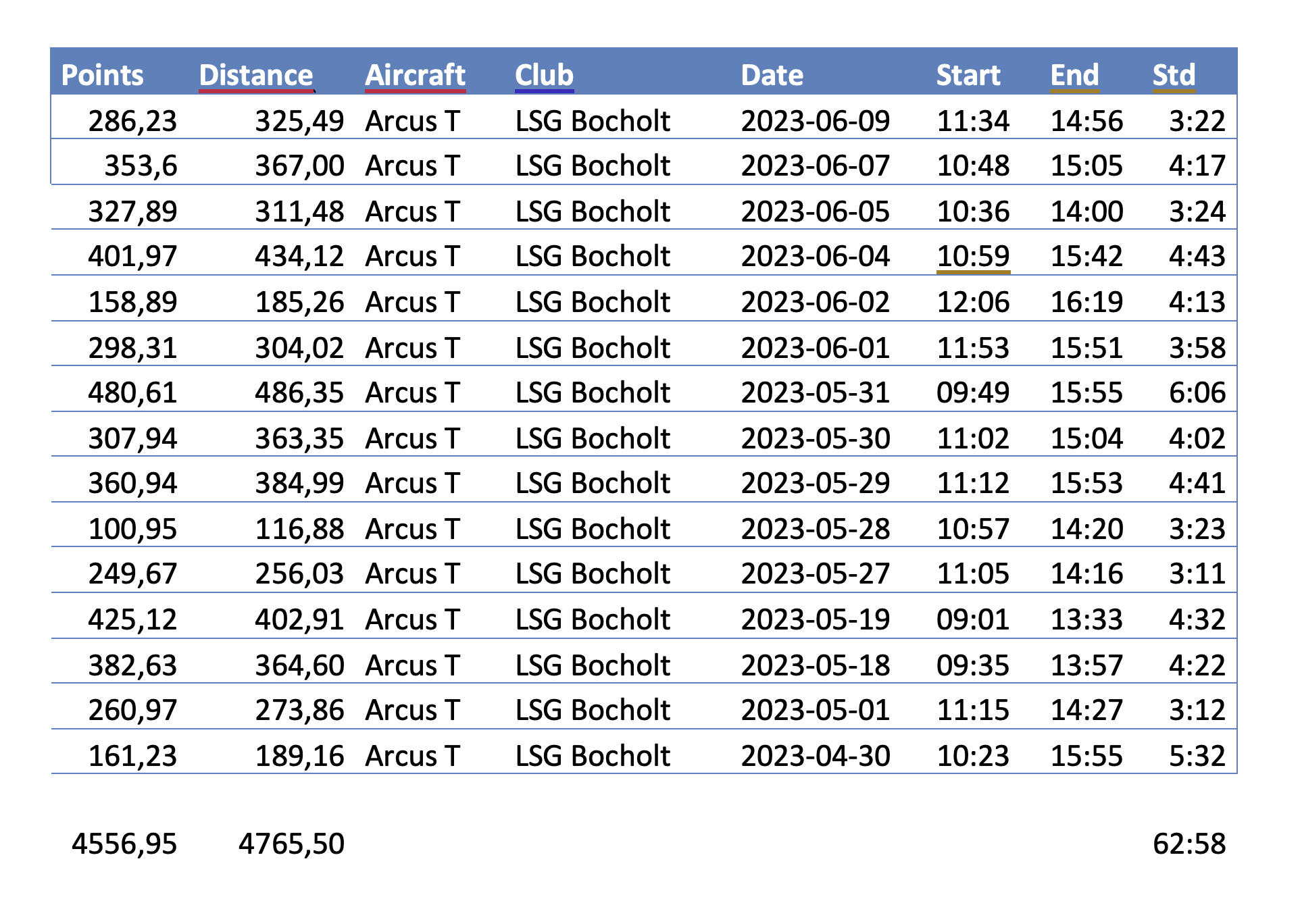
Task: Click the underlined 10:59 start time
Action: pyautogui.click(x=973, y=257)
